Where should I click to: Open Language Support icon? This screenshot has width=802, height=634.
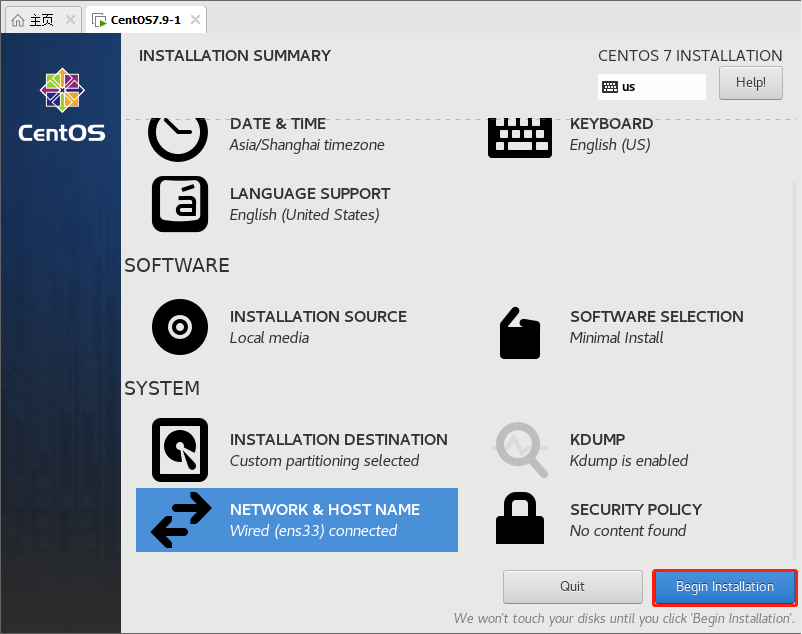(180, 204)
